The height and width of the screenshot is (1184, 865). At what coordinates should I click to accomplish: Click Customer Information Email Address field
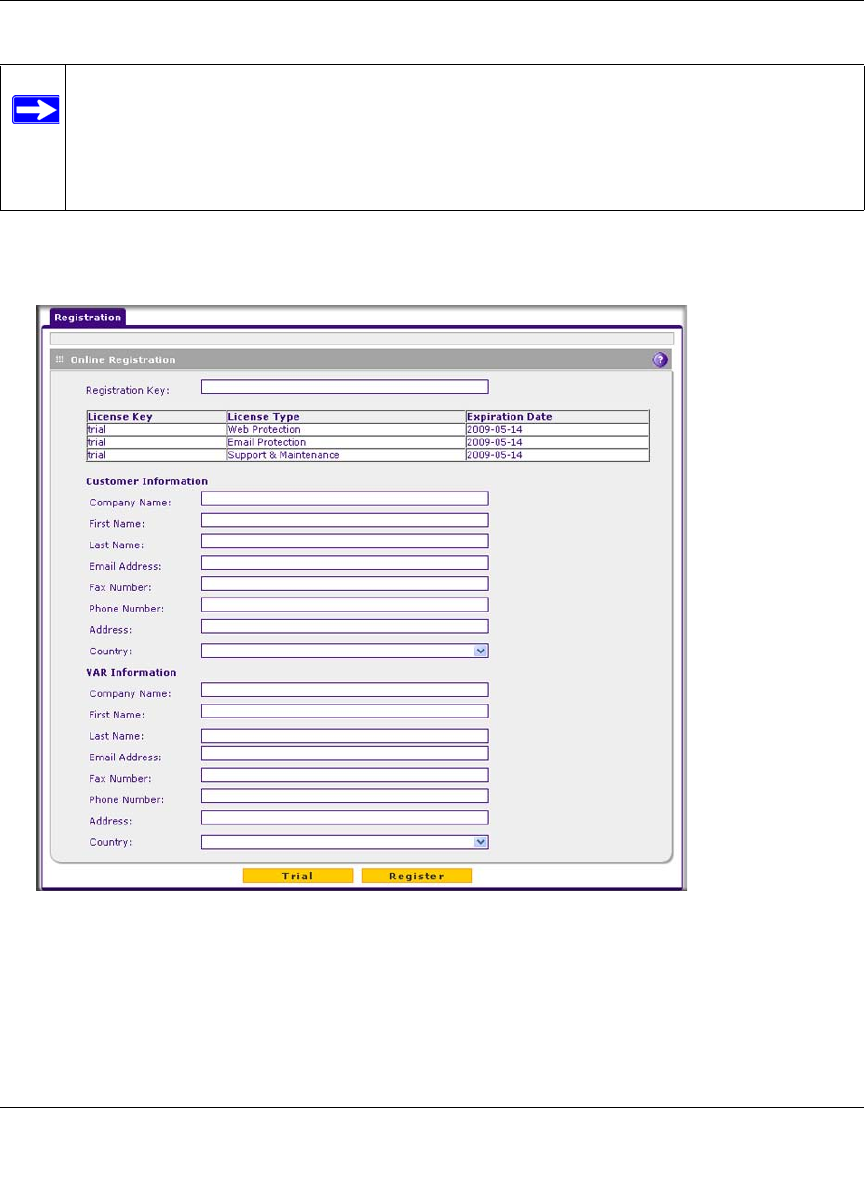pos(344,563)
